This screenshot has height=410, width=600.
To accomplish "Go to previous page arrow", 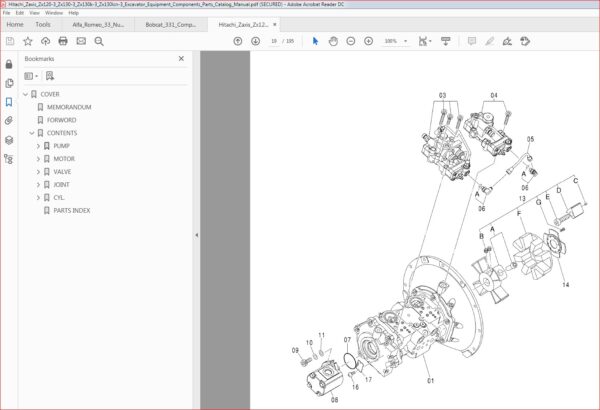I will tap(238, 41).
